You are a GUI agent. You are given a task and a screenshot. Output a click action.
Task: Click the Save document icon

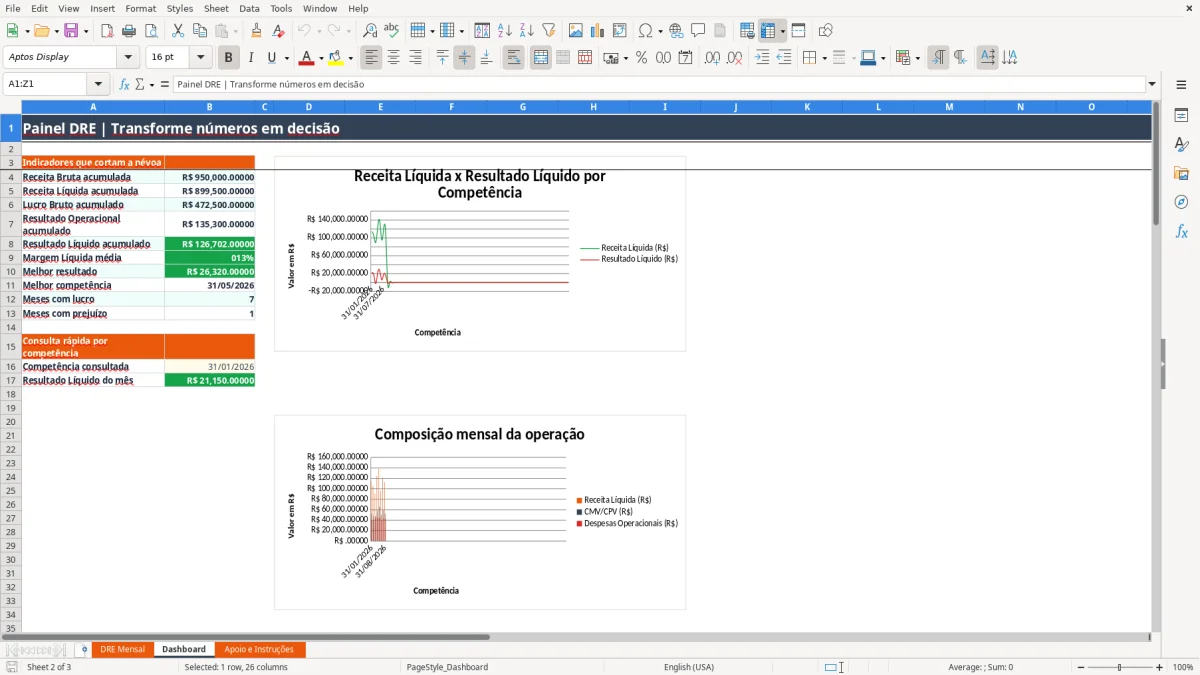click(x=71, y=31)
